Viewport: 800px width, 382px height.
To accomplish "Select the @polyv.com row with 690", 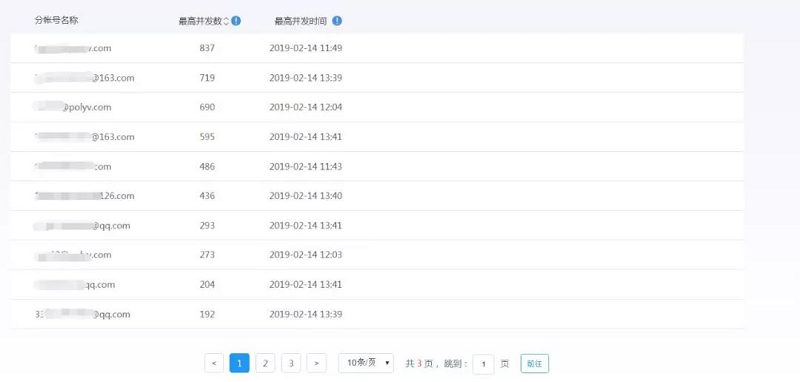I will tap(377, 108).
